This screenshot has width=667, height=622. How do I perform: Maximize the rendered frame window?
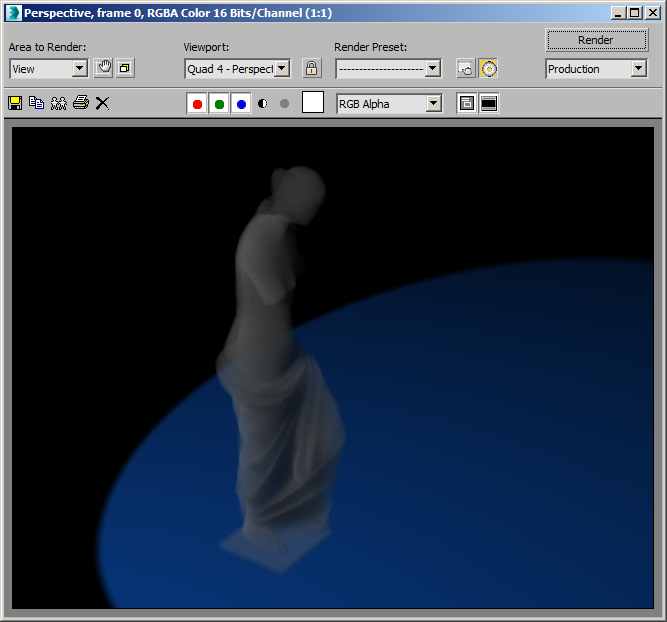tap(634, 13)
